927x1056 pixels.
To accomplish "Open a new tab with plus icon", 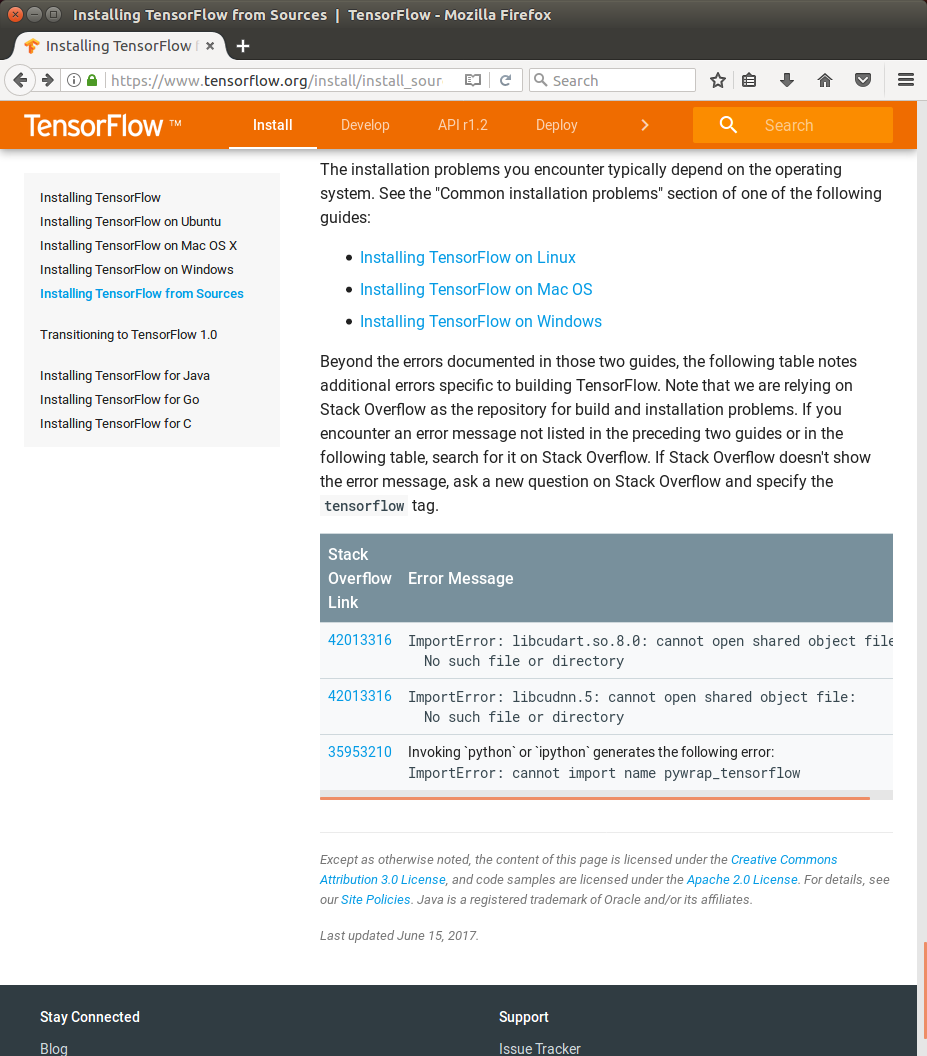I will pos(243,46).
